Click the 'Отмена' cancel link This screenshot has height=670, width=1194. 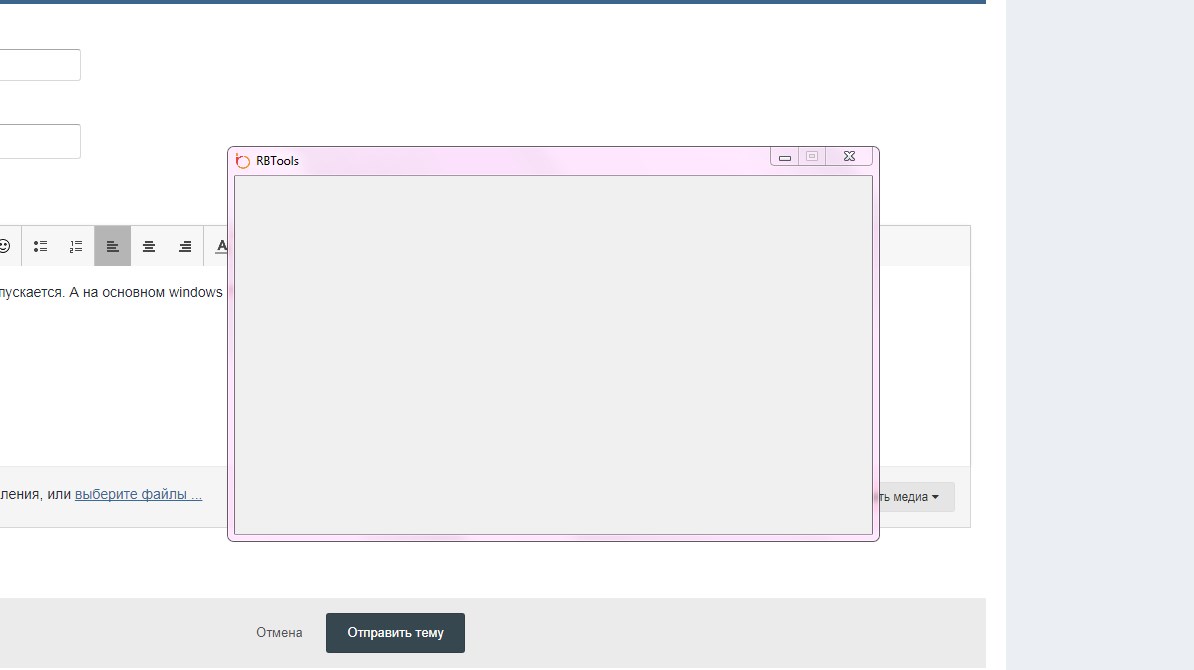(279, 633)
